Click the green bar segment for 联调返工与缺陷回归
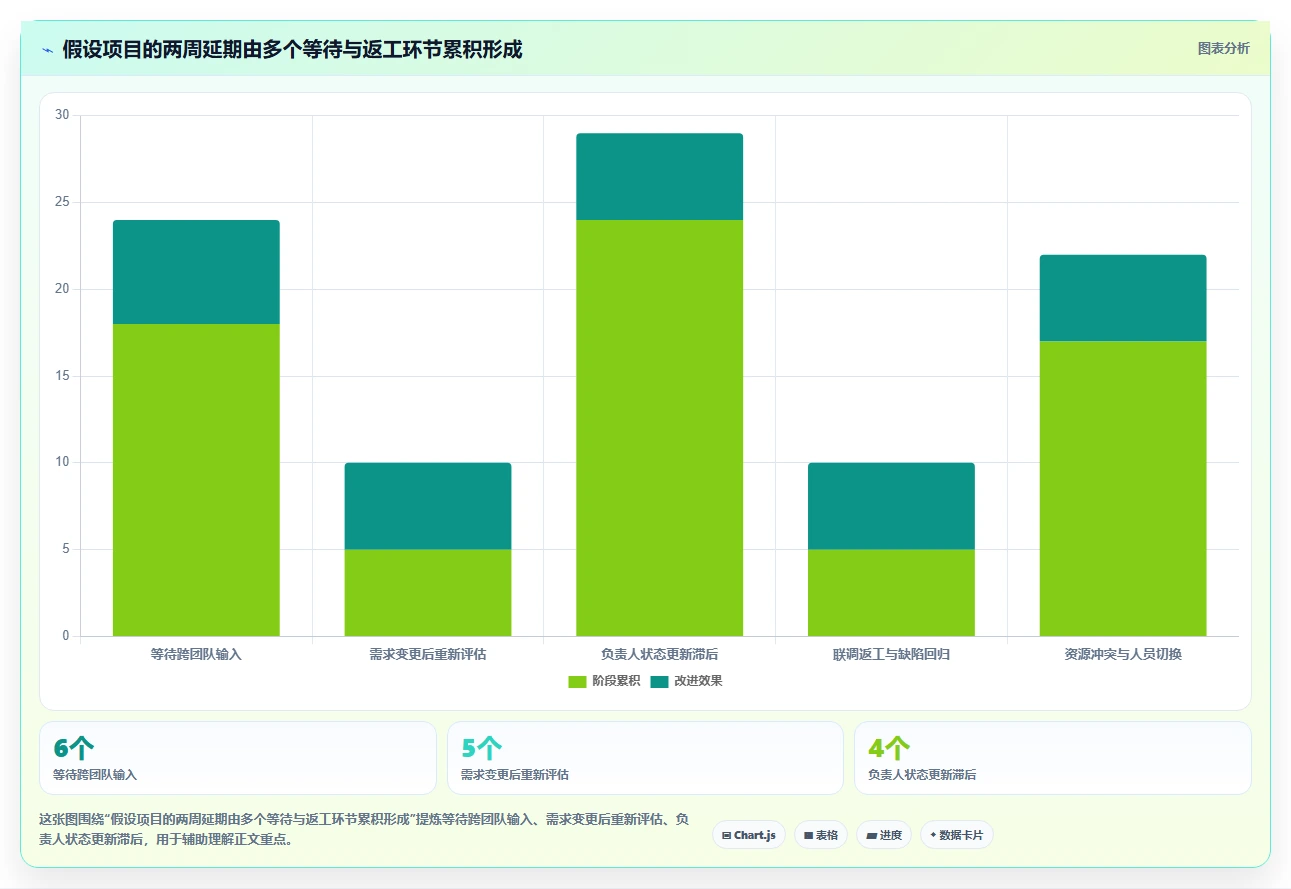 point(891,593)
